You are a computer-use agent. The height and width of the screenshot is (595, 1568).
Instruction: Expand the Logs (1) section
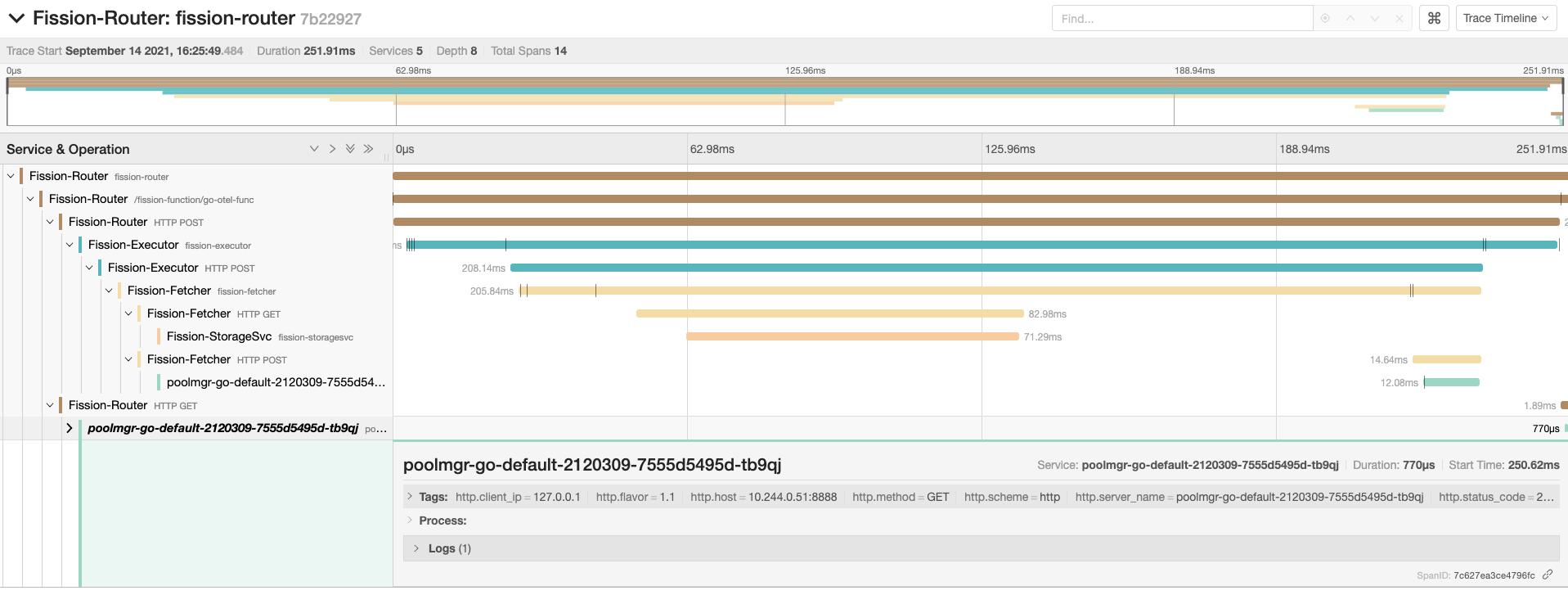(416, 548)
